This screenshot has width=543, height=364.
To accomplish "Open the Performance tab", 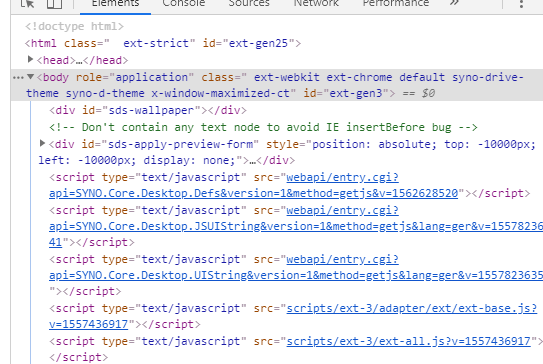I will [396, 3].
